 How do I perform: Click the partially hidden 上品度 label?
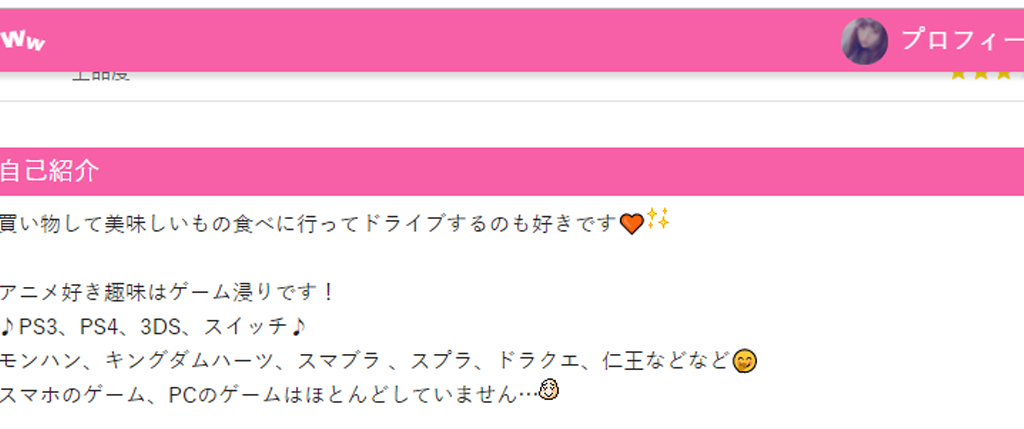pyautogui.click(x=101, y=76)
